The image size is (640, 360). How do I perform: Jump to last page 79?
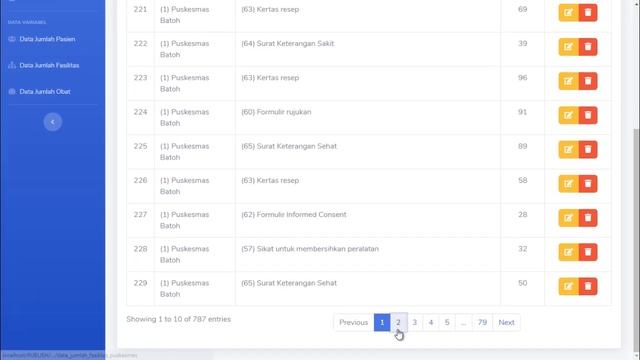[482, 322]
